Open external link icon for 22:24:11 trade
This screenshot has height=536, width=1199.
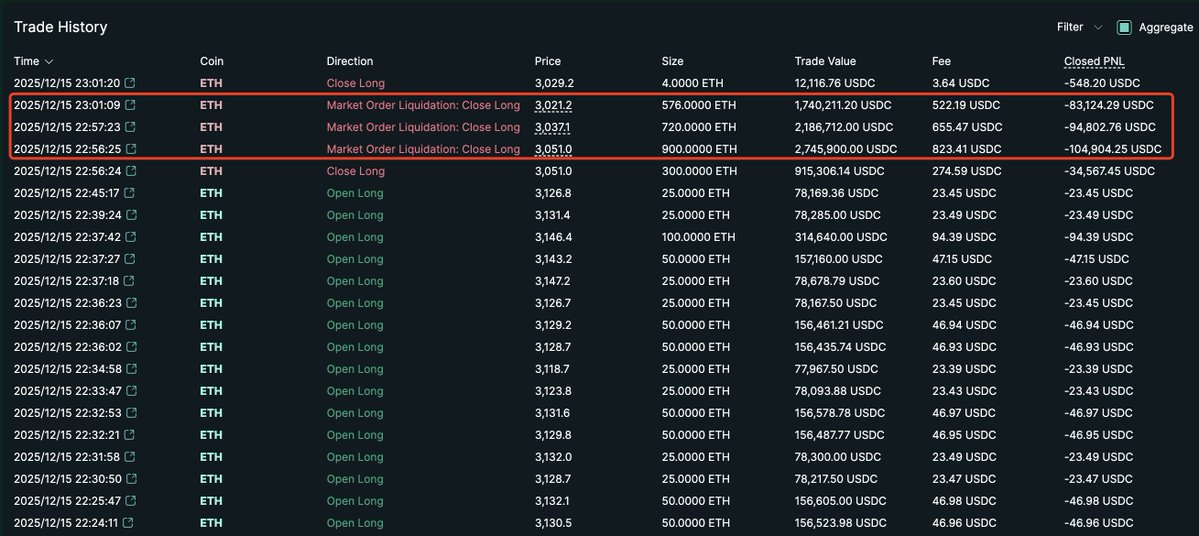coord(130,523)
